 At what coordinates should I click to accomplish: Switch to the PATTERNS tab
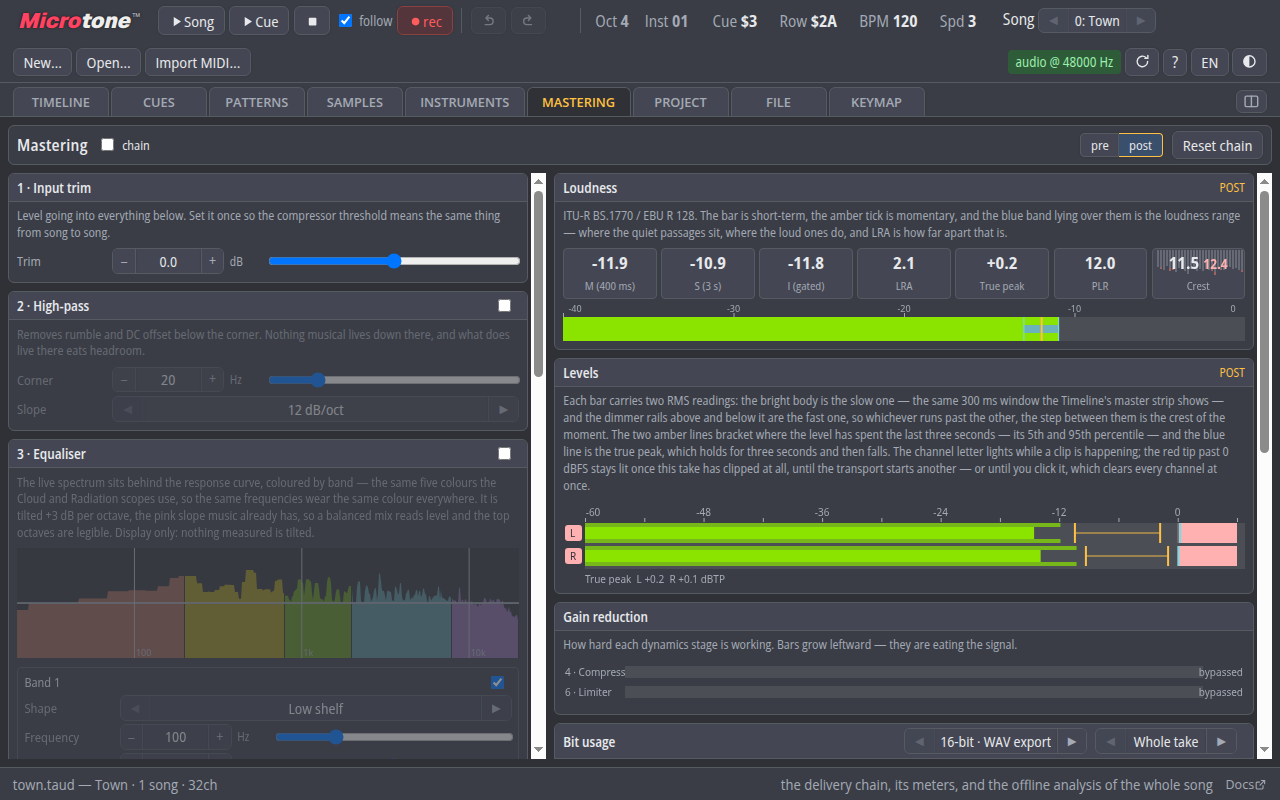256,102
